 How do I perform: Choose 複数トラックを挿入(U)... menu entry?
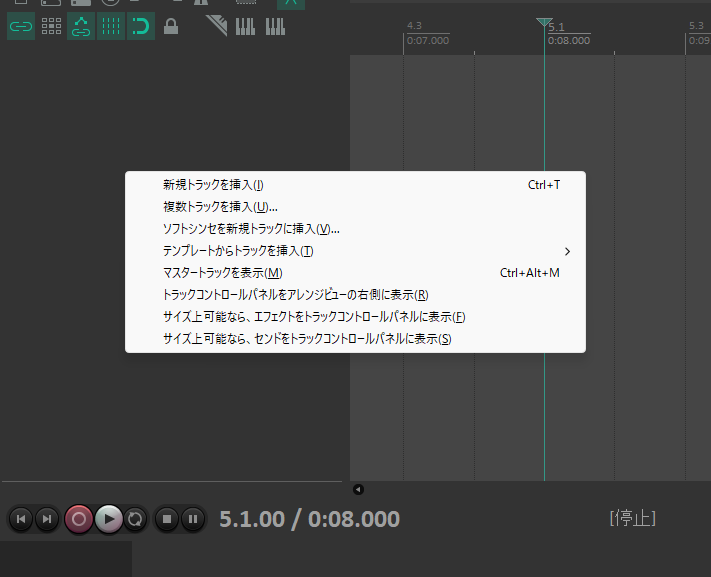[x=355, y=207]
